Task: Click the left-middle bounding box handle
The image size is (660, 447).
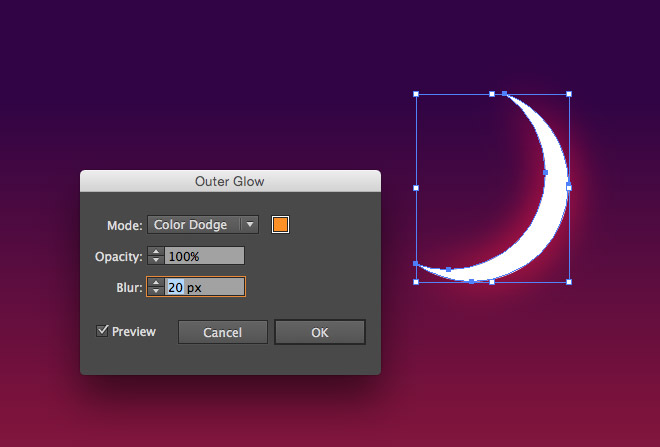Action: tap(416, 188)
